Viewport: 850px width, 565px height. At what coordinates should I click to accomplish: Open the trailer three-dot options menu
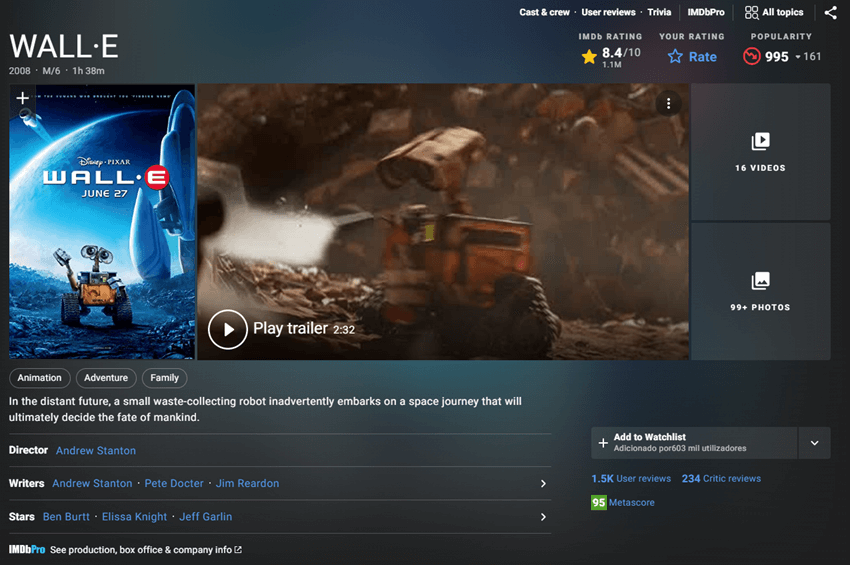(668, 104)
